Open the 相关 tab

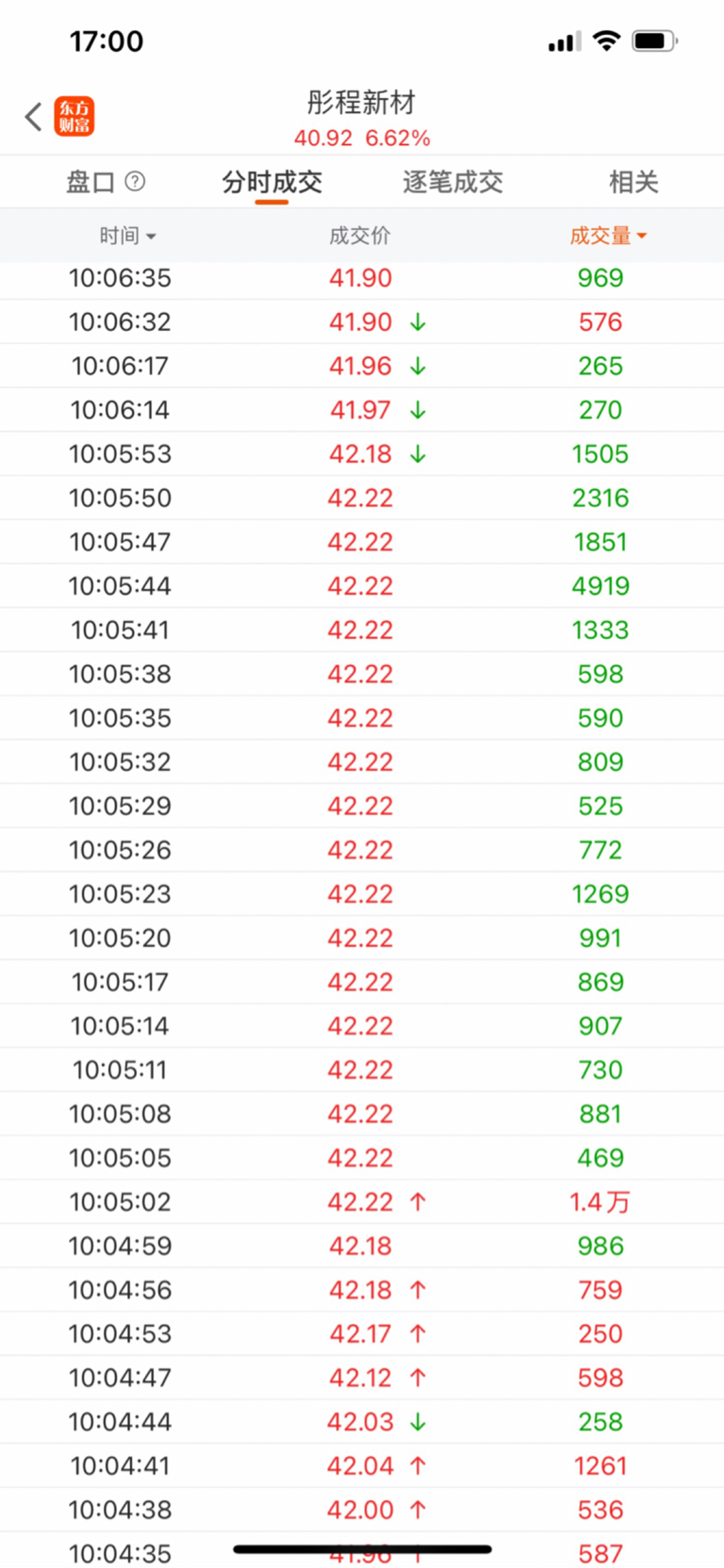click(633, 182)
